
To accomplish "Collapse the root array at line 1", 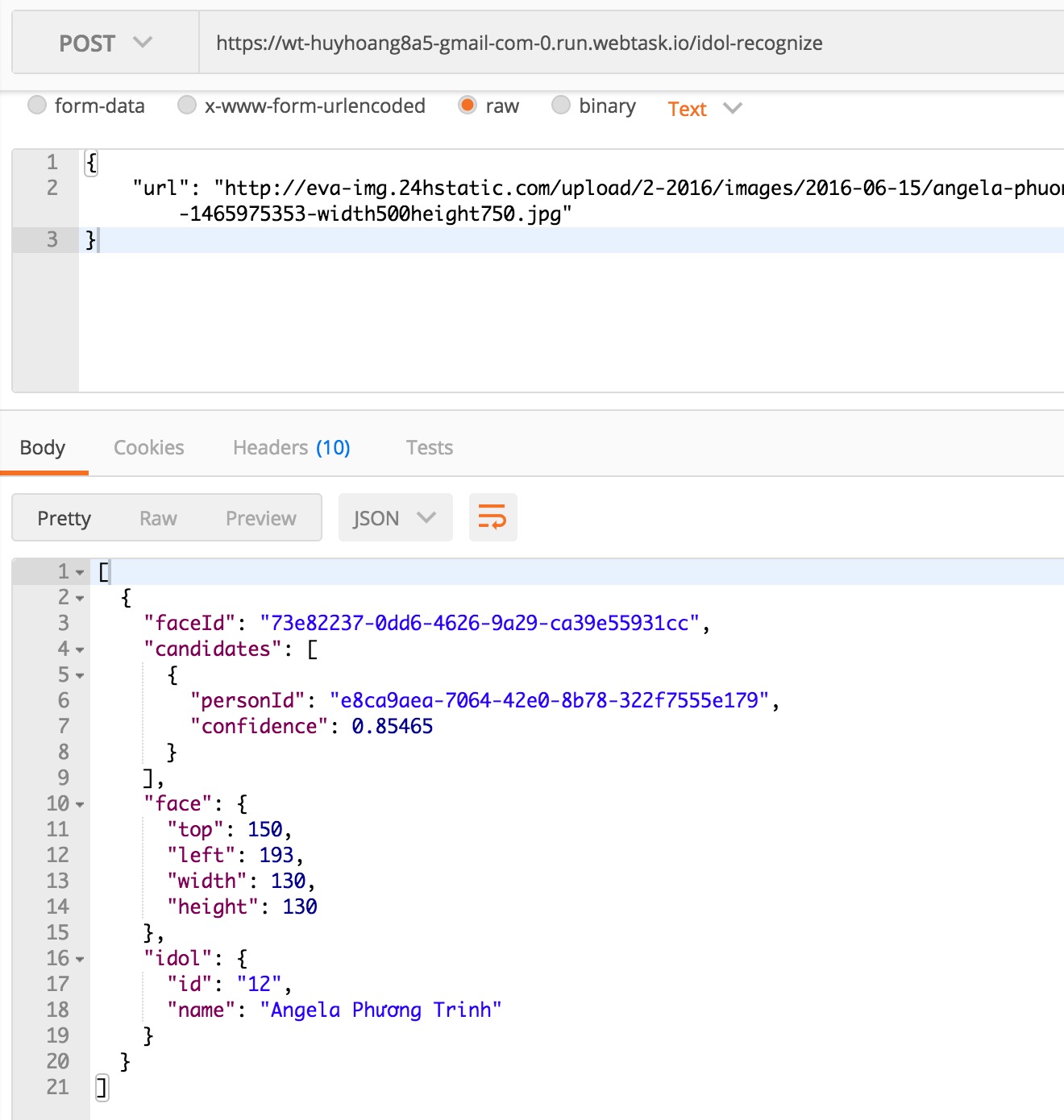I will click(x=80, y=573).
